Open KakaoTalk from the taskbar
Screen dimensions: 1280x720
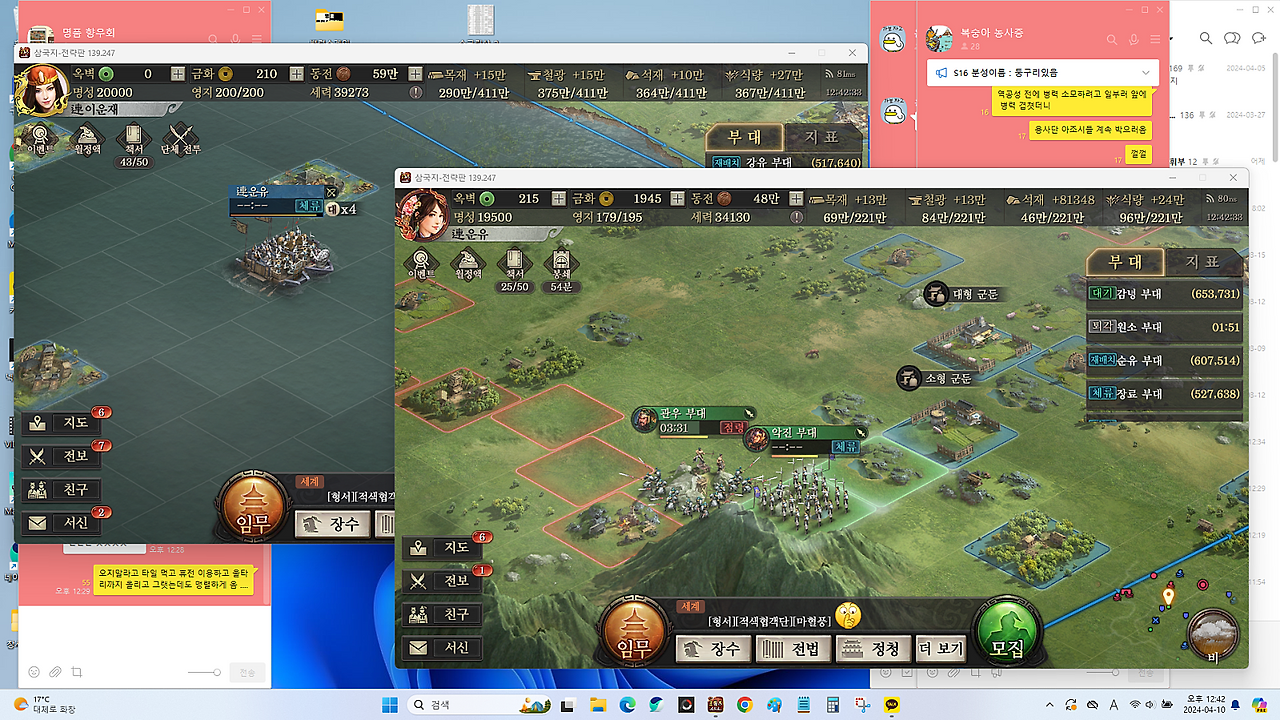(893, 705)
